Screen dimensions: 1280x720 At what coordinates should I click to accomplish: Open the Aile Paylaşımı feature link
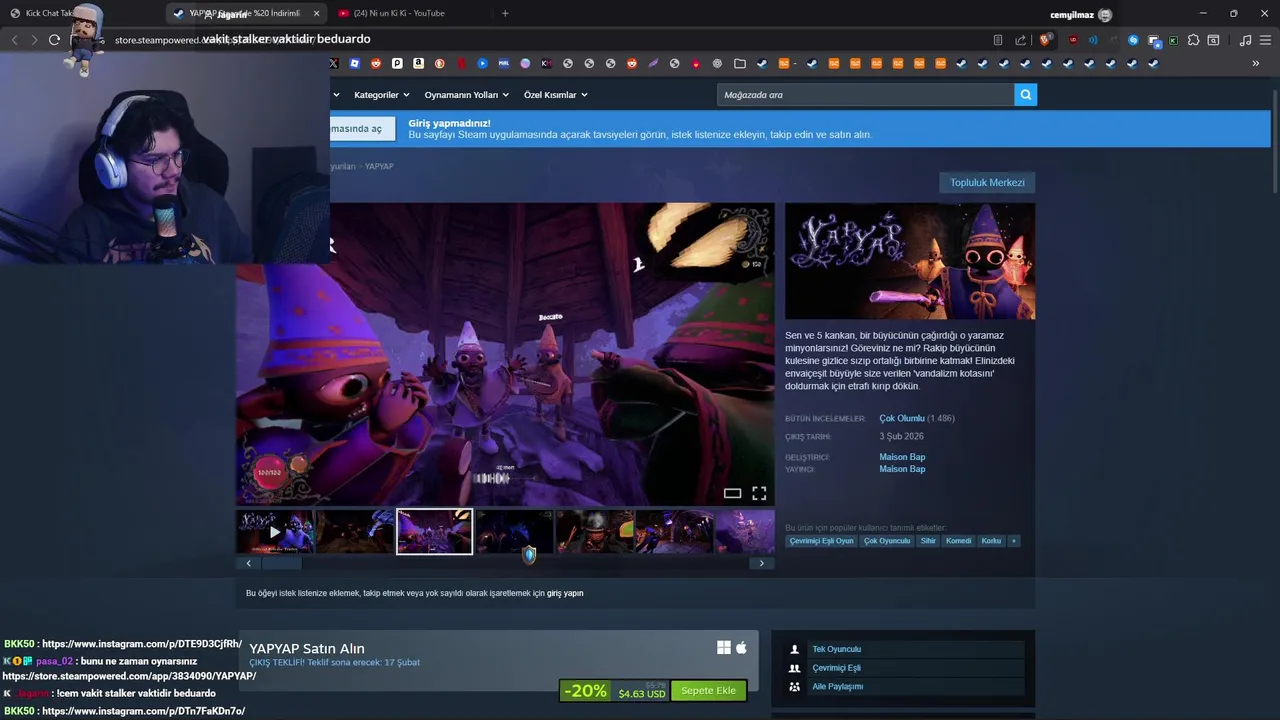837,687
